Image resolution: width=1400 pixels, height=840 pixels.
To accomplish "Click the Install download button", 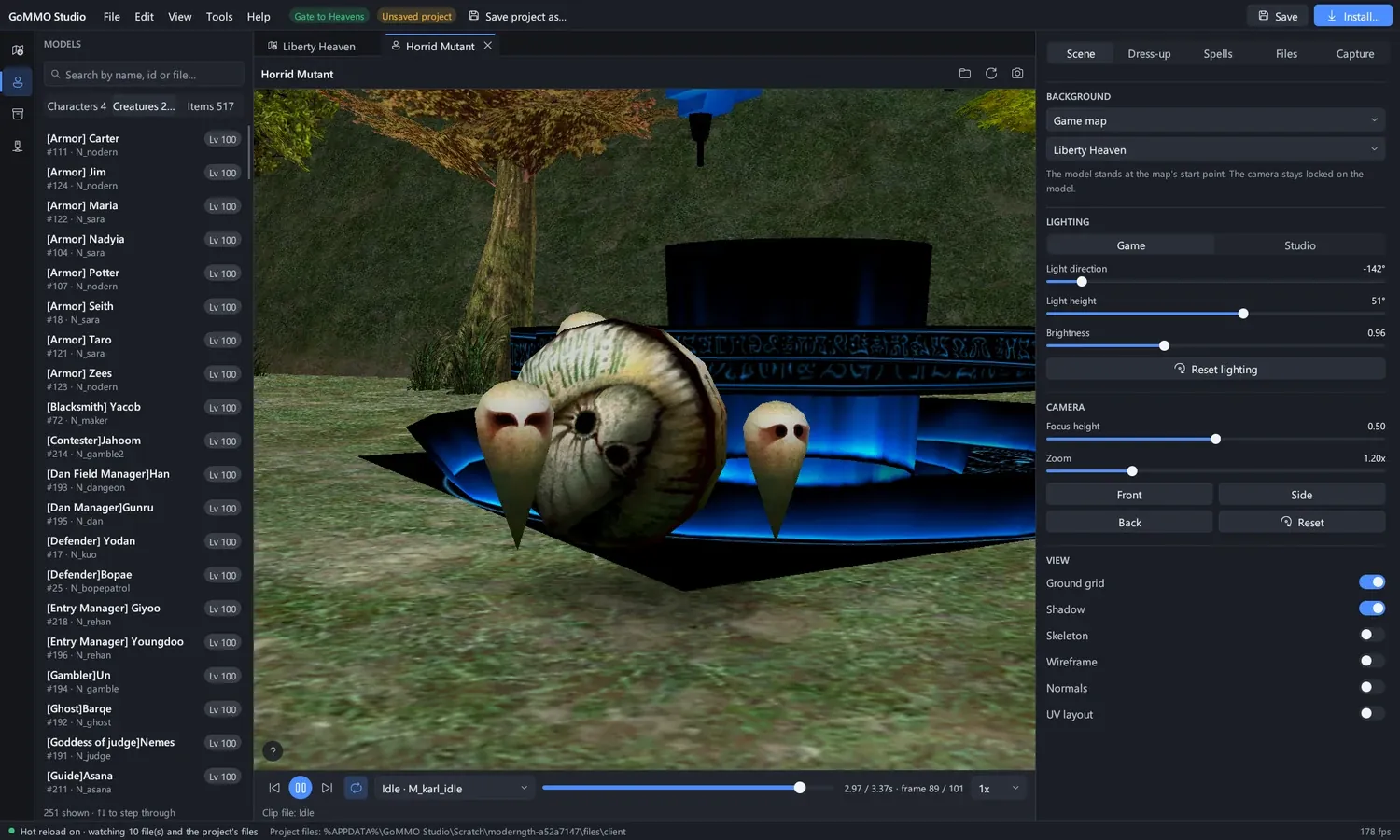I will 1352,16.
